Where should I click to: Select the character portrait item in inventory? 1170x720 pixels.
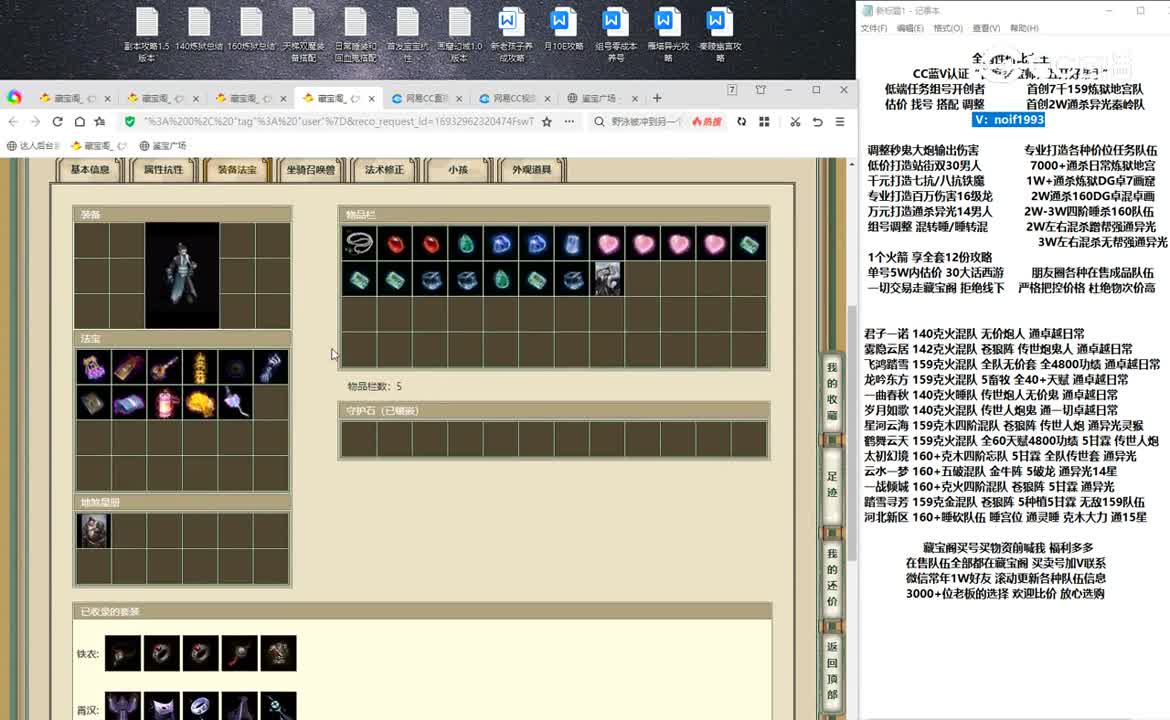pyautogui.click(x=607, y=279)
